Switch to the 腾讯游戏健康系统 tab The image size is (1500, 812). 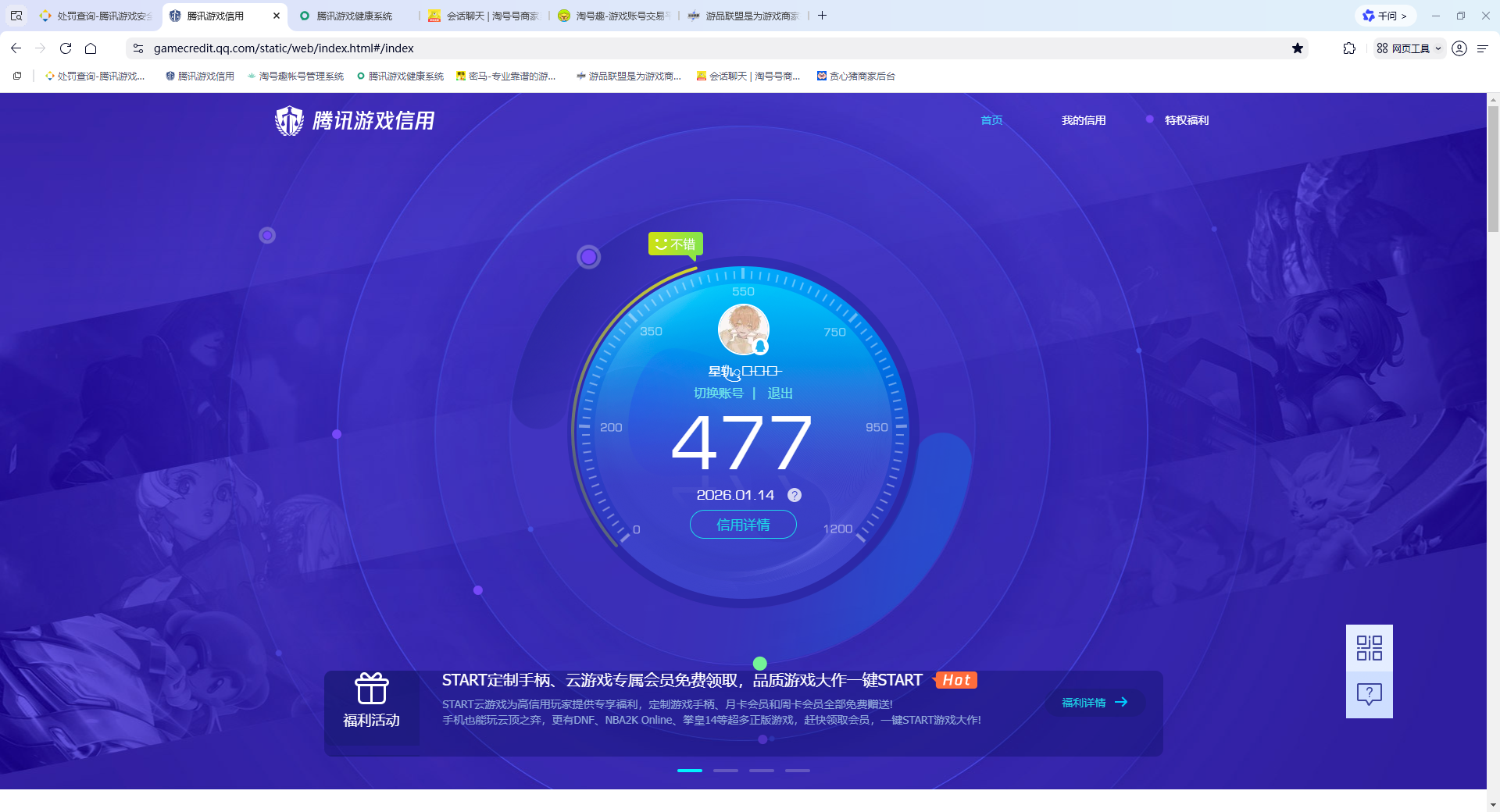[x=351, y=15]
